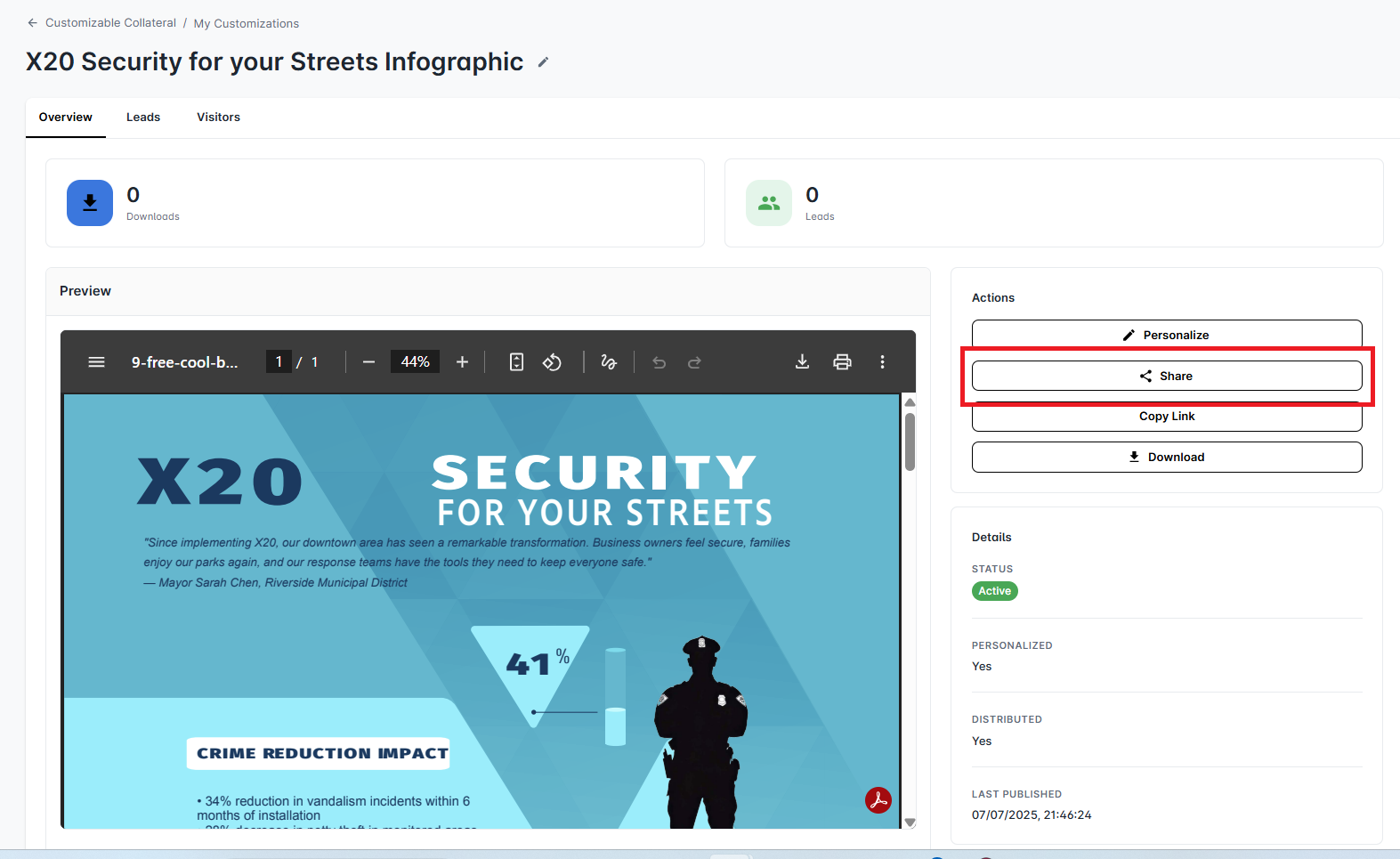Click the pencil icon beside the infographic title
This screenshot has height=859, width=1400.
point(543,62)
